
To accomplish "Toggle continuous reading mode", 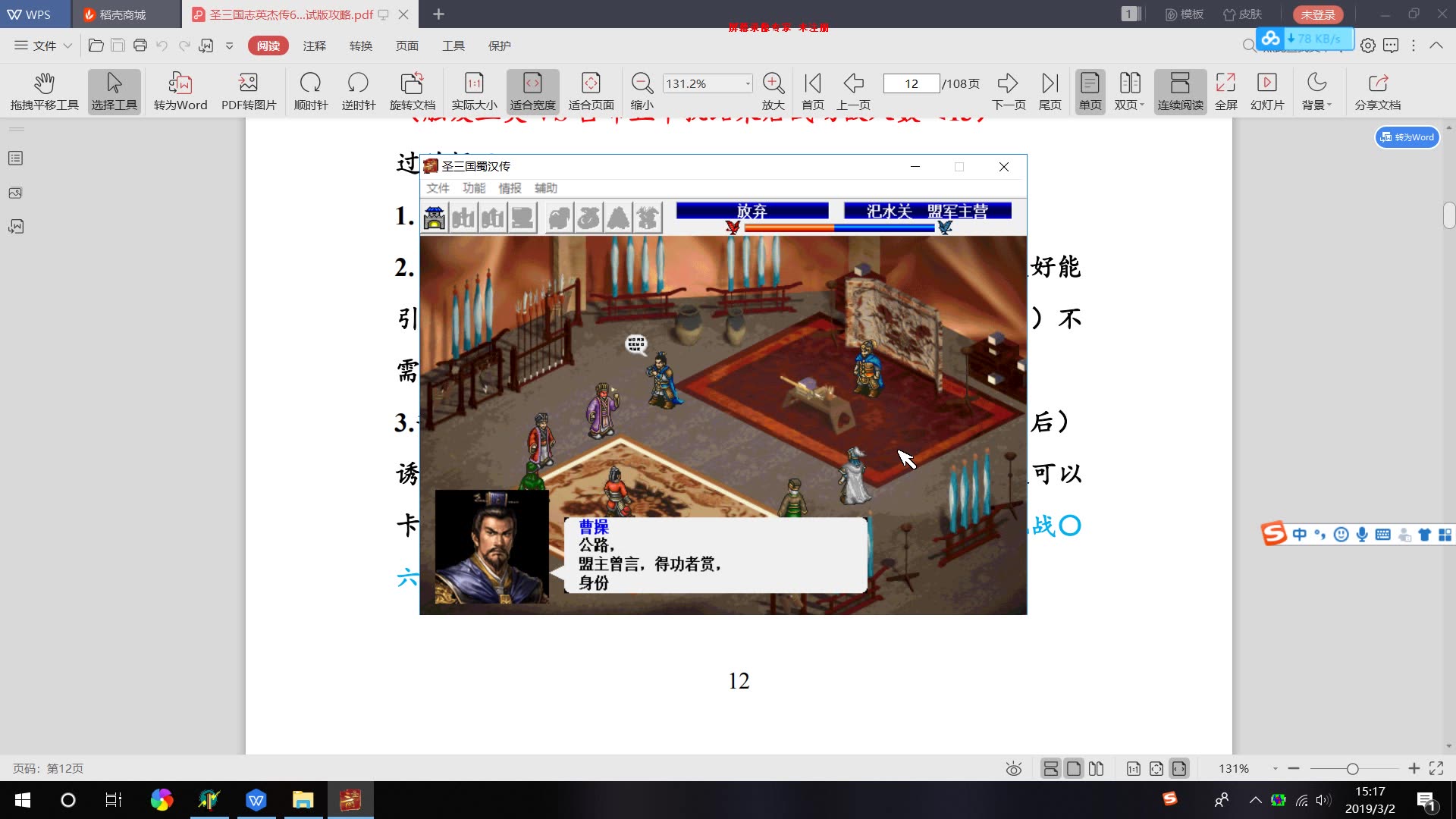I will pos(1180,92).
